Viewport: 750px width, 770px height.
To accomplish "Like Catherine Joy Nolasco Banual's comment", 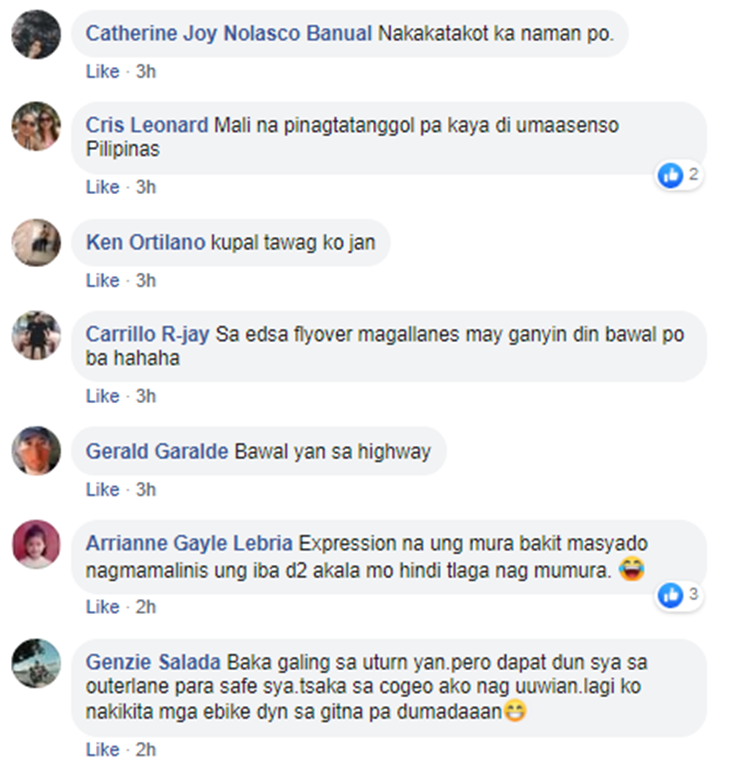I will (x=103, y=72).
